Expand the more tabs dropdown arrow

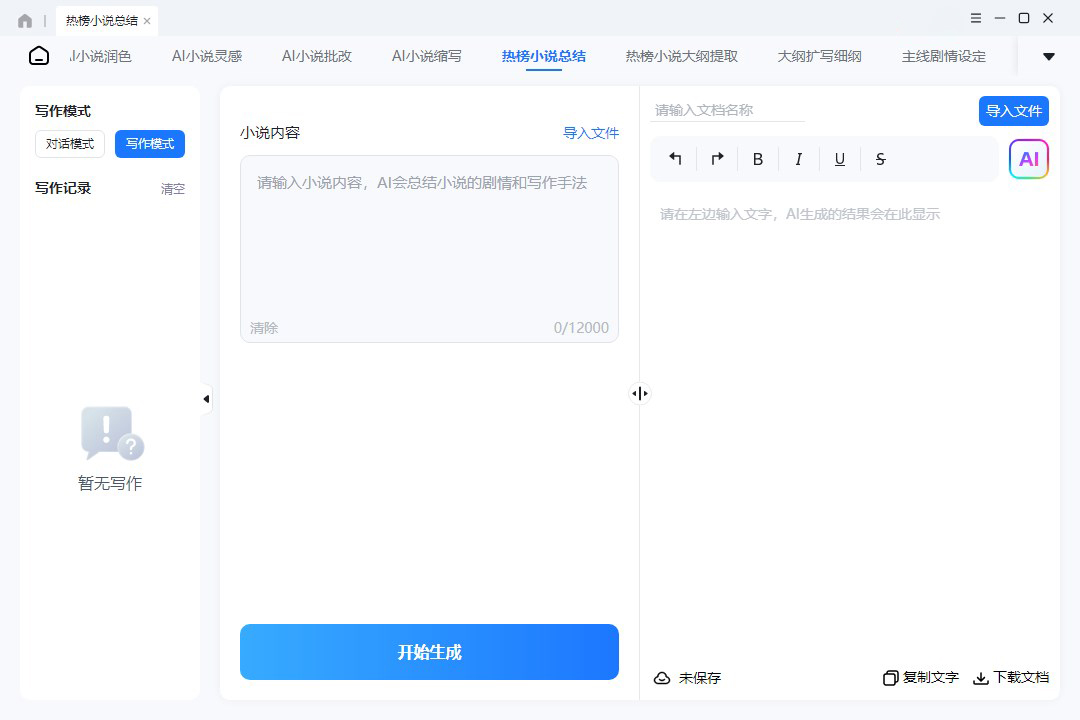coord(1048,56)
